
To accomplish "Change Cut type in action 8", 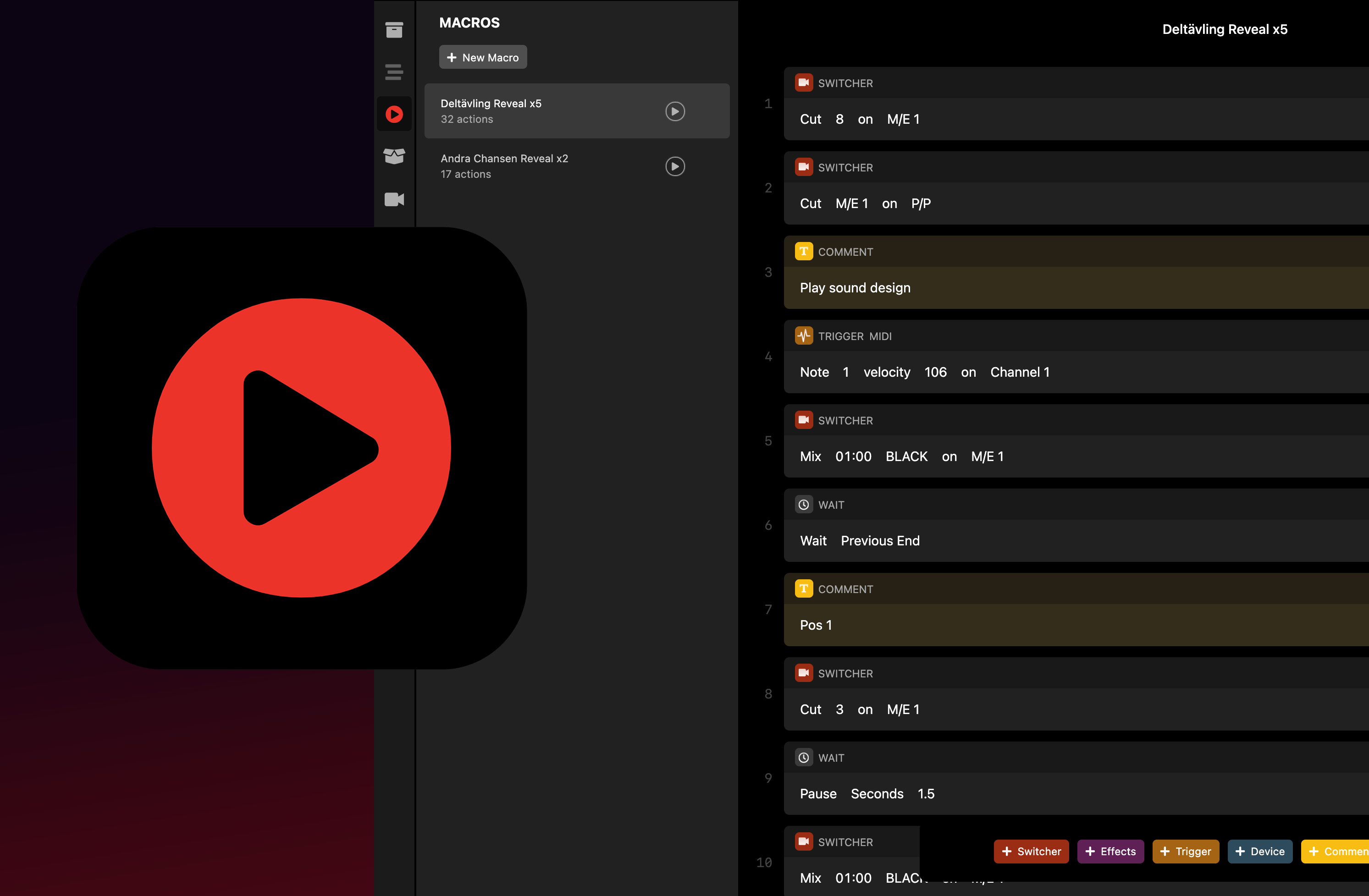I will click(811, 709).
